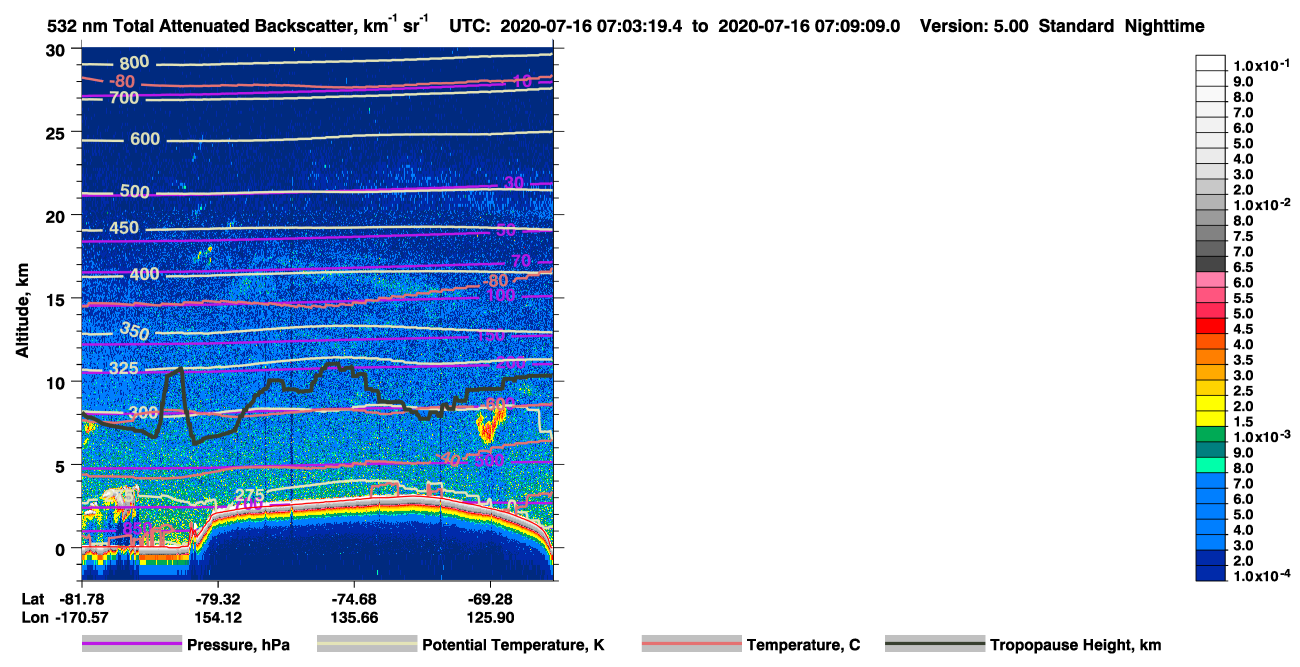Click the 600 potential temperature contour label
Viewport: 1300px width, 667px height.
click(x=145, y=139)
